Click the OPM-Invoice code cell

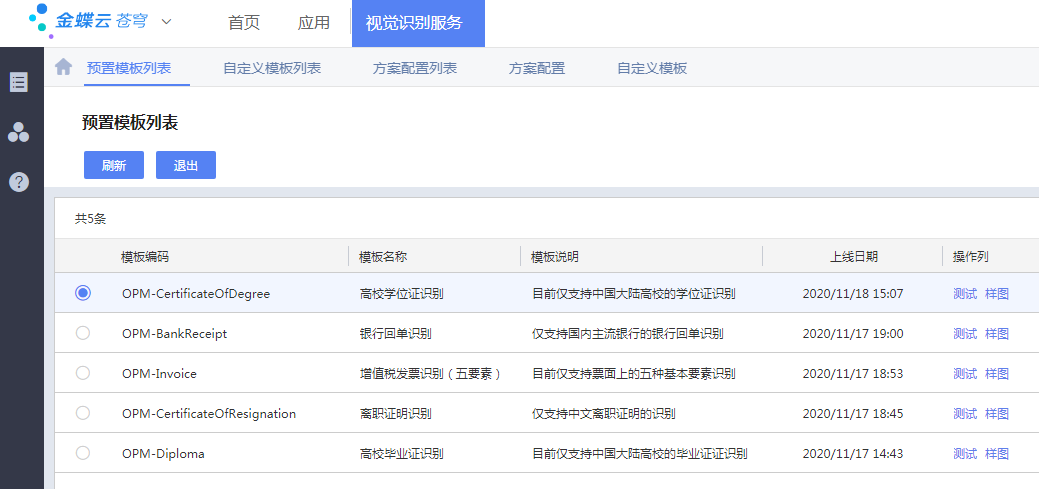[159, 374]
